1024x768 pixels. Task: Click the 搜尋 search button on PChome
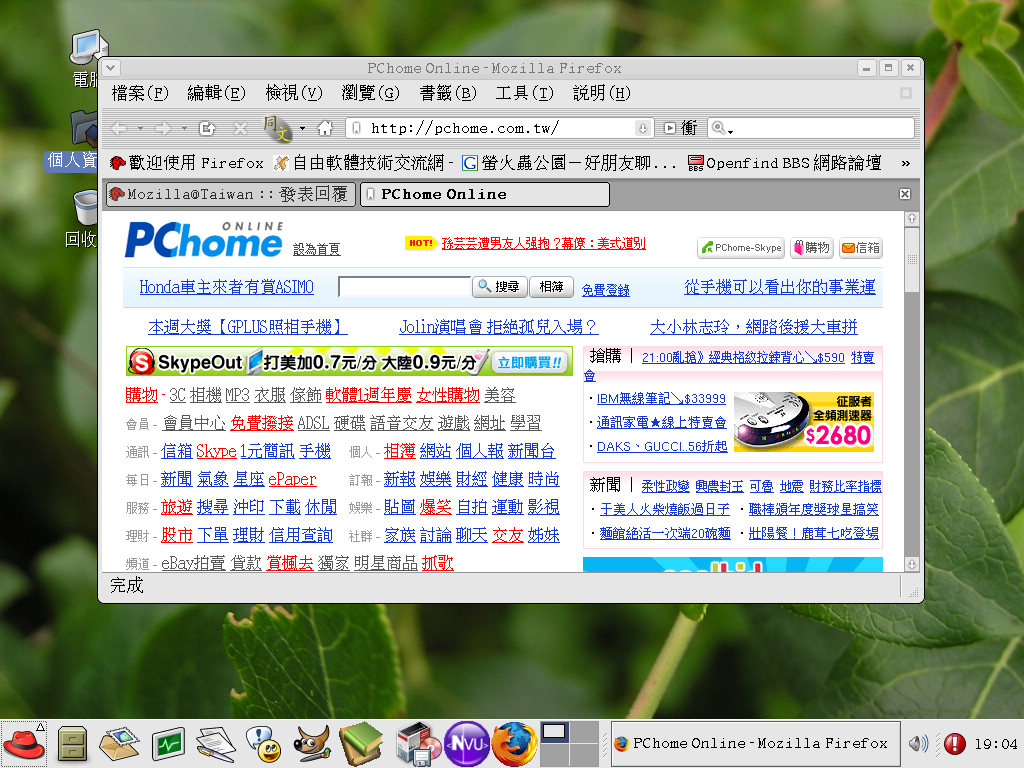[499, 287]
